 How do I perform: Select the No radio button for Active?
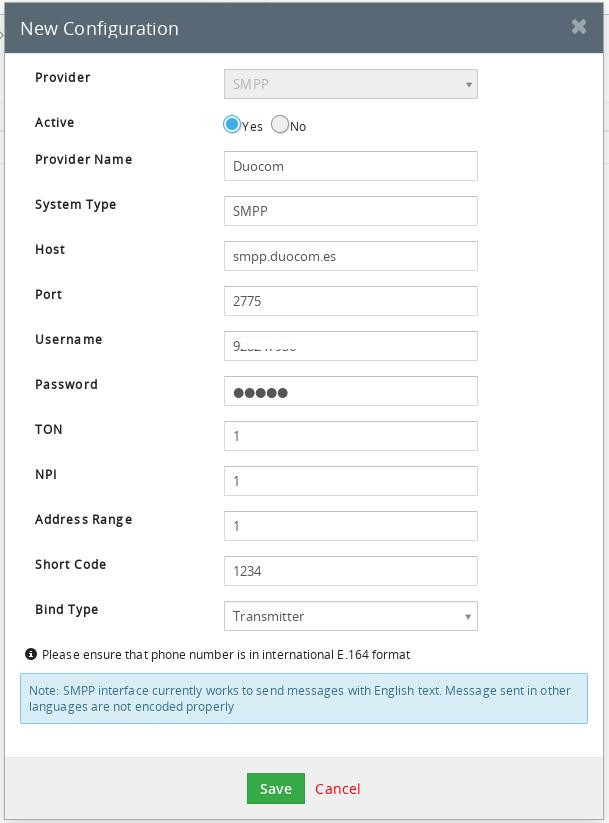point(280,125)
